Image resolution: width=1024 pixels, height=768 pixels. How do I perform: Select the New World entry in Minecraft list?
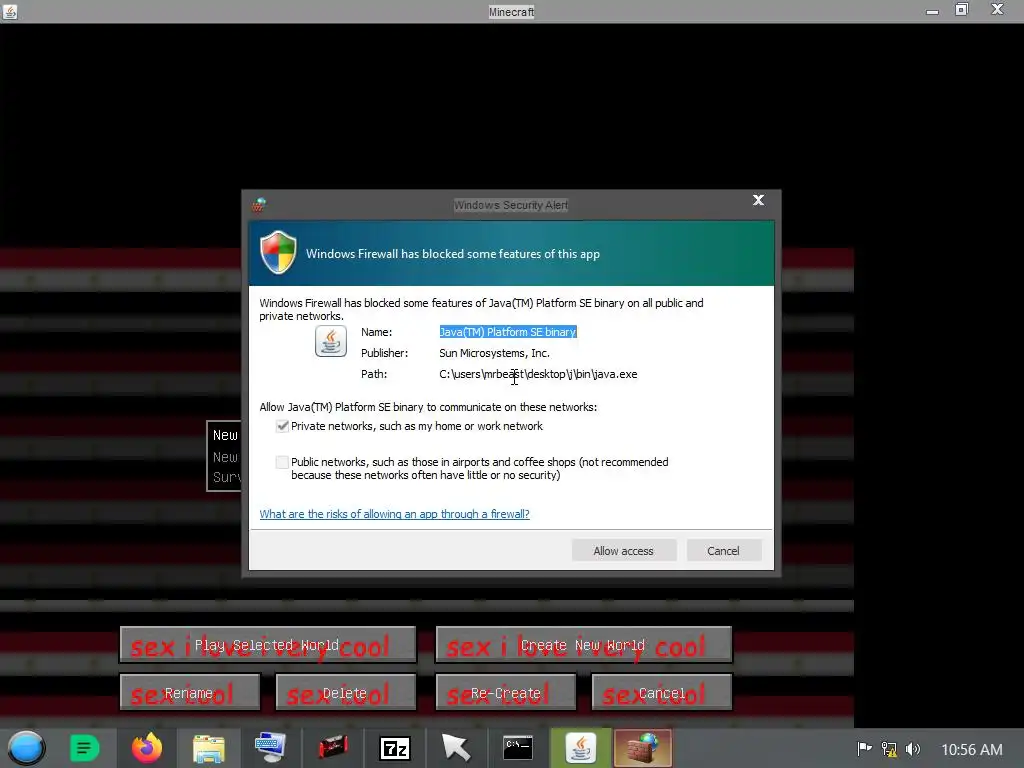pyautogui.click(x=225, y=456)
